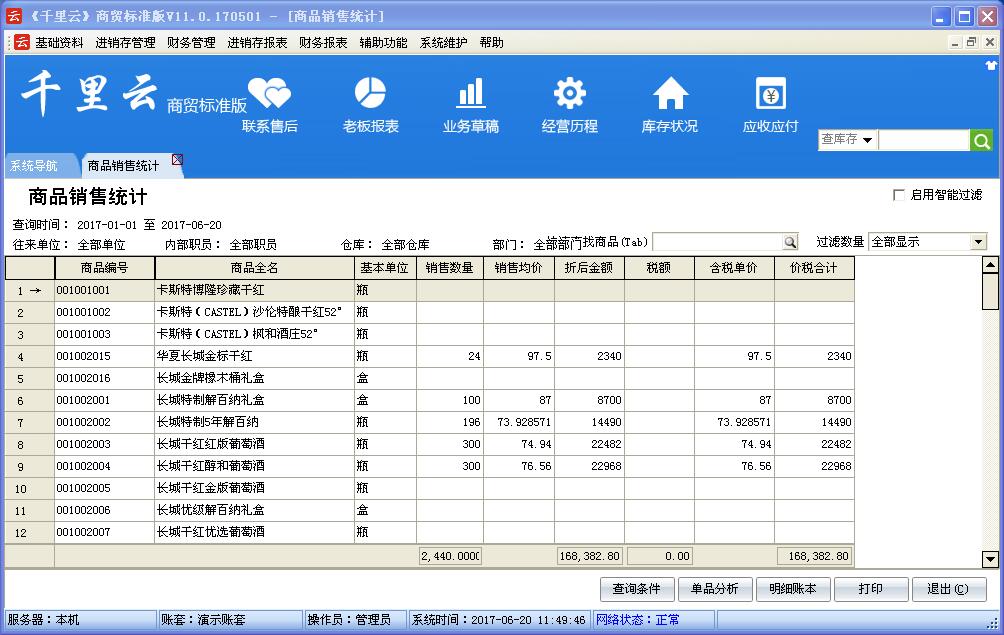Click the 查询条件 button
The width and height of the screenshot is (1004, 635).
[x=637, y=589]
